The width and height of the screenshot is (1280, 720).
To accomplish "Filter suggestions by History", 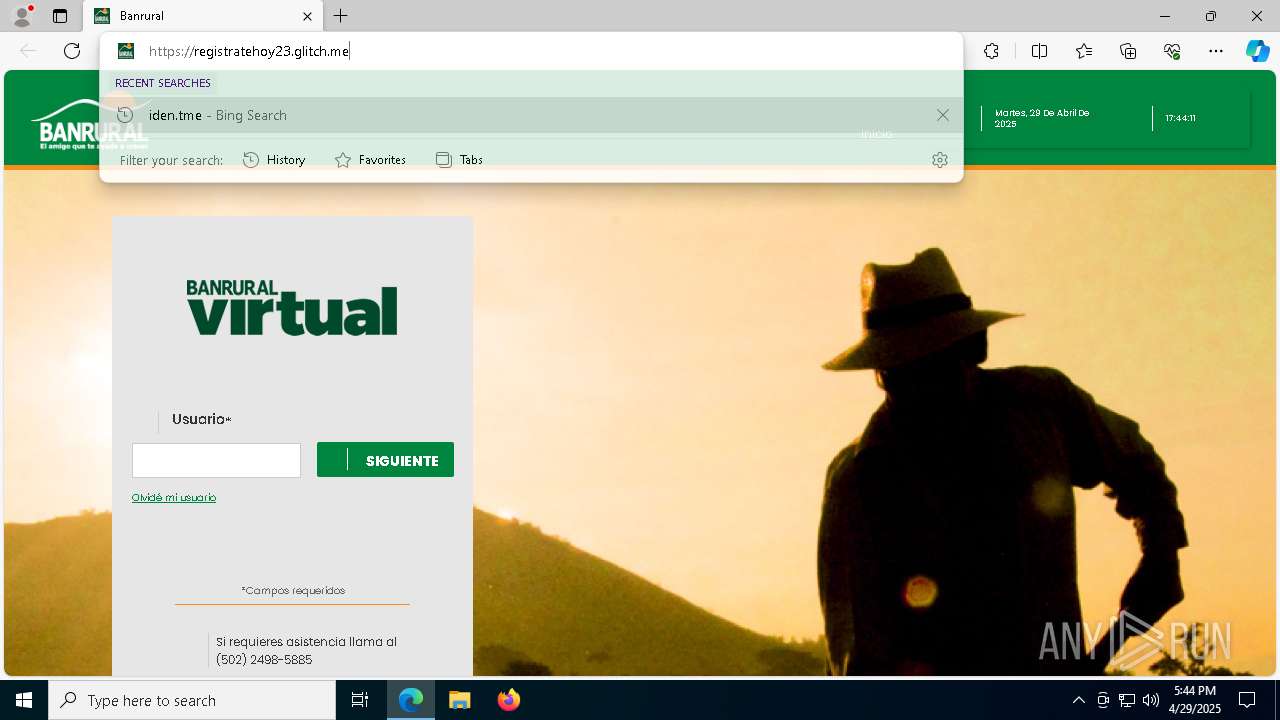I will (274, 160).
